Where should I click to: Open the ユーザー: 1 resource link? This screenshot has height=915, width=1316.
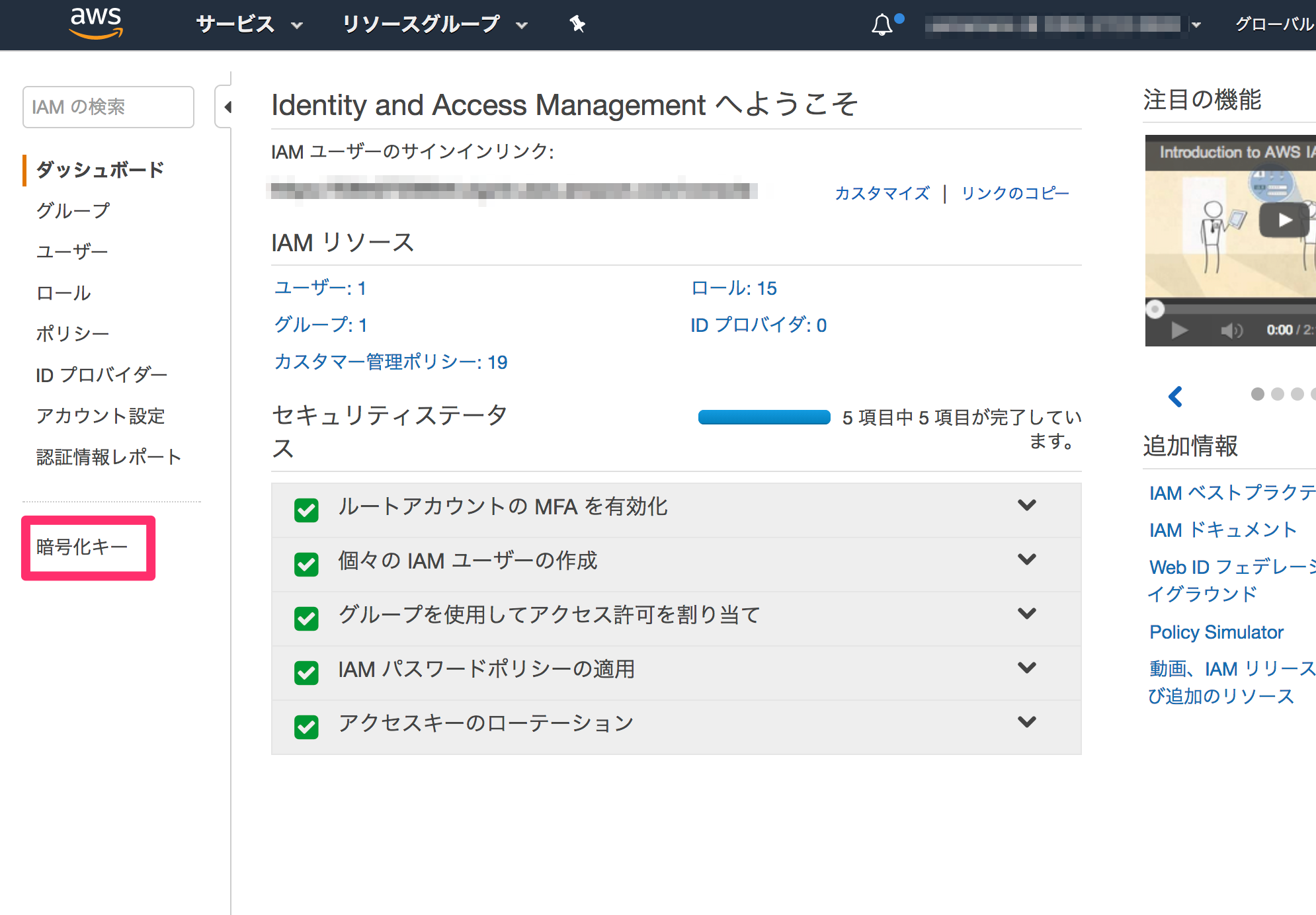[x=320, y=288]
